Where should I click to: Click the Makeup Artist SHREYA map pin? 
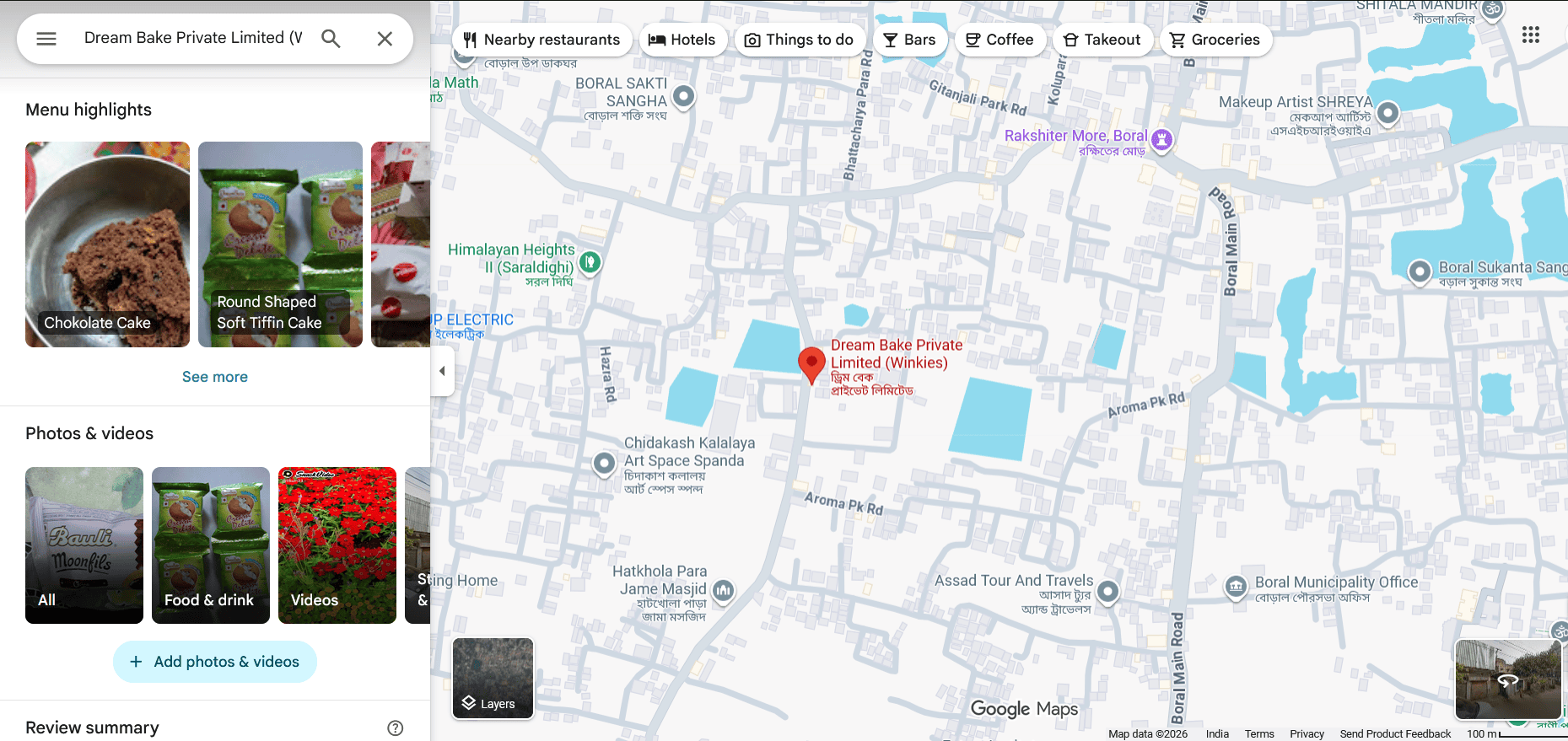[1388, 112]
